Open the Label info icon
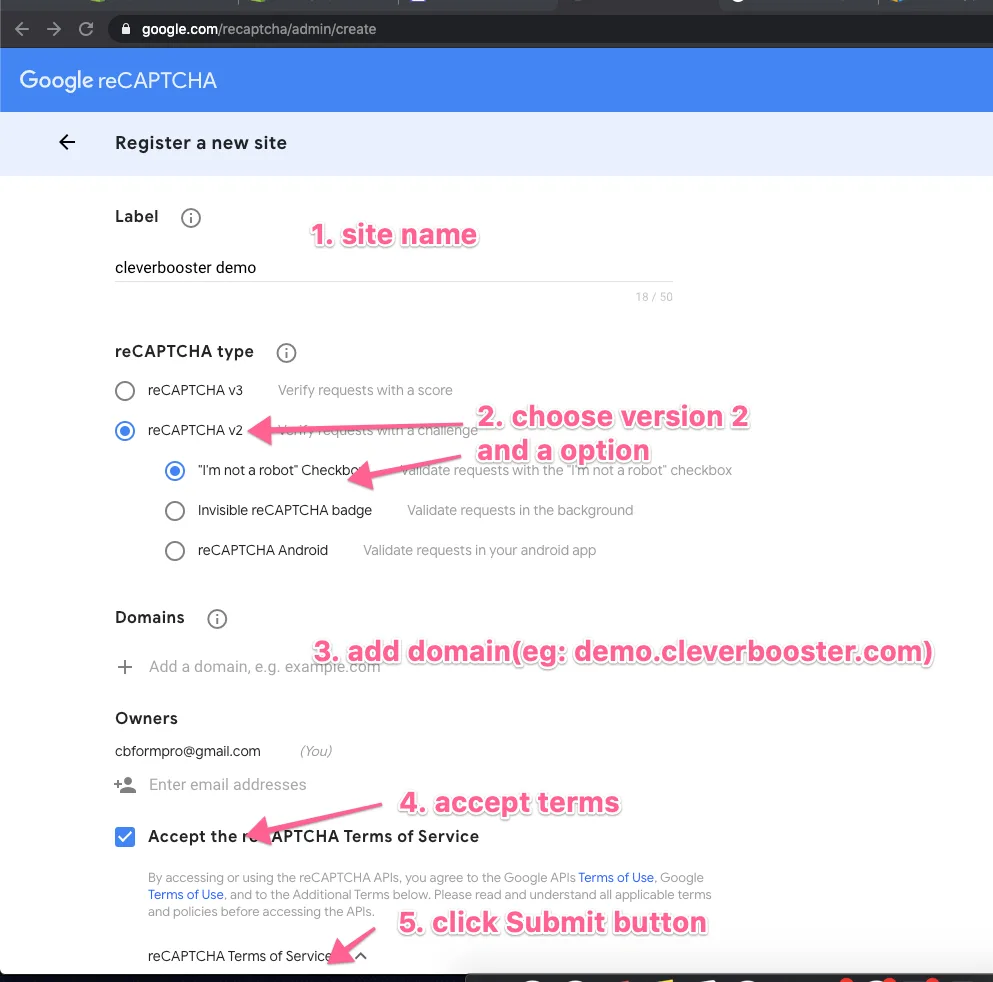The height and width of the screenshot is (982, 993). click(x=191, y=218)
